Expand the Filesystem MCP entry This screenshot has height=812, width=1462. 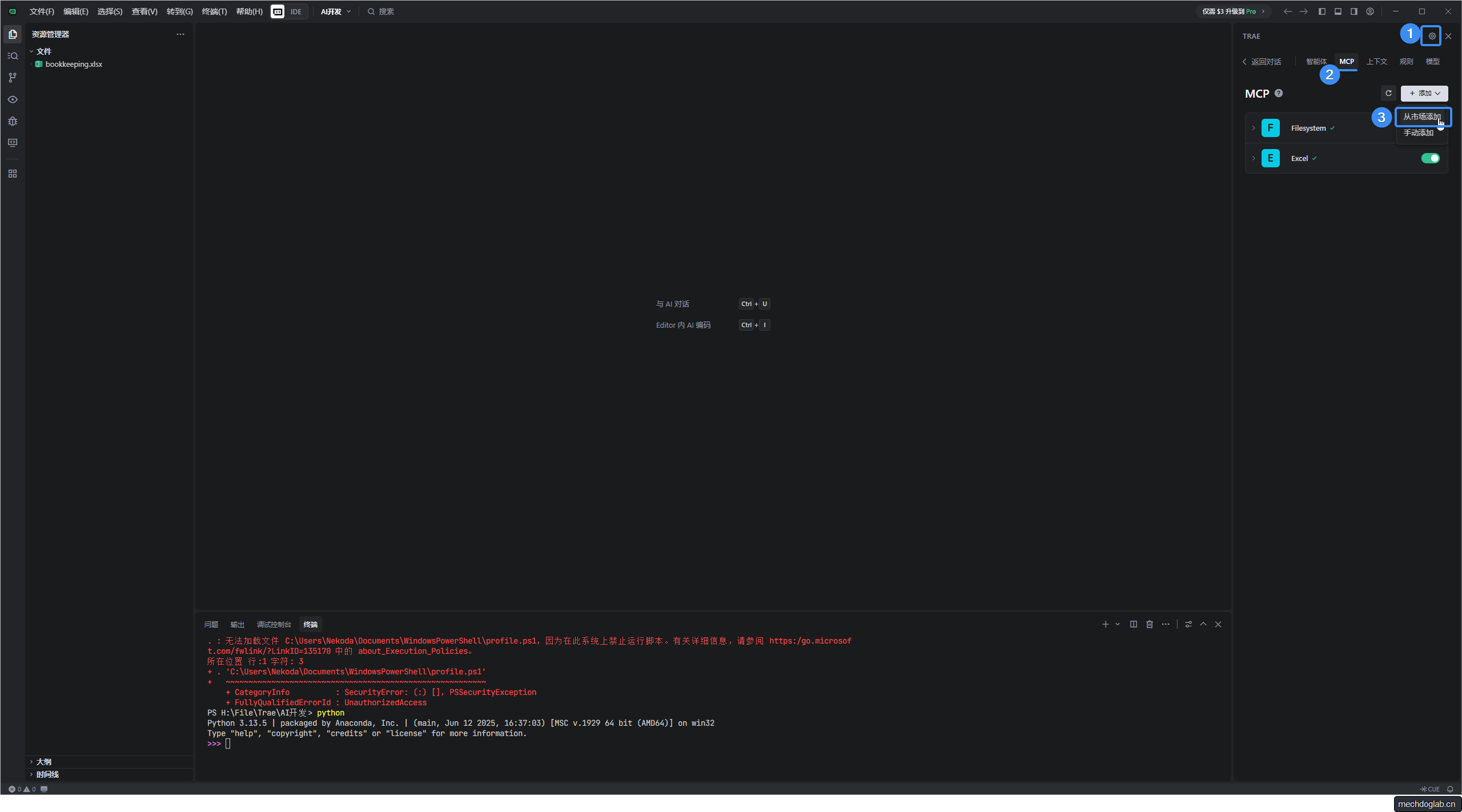(x=1254, y=128)
